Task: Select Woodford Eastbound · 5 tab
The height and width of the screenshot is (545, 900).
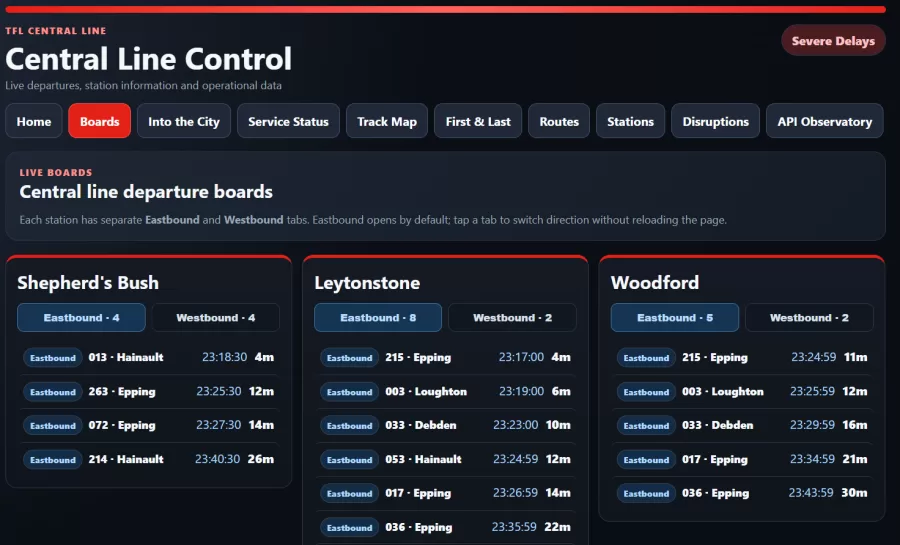Action: click(x=674, y=317)
